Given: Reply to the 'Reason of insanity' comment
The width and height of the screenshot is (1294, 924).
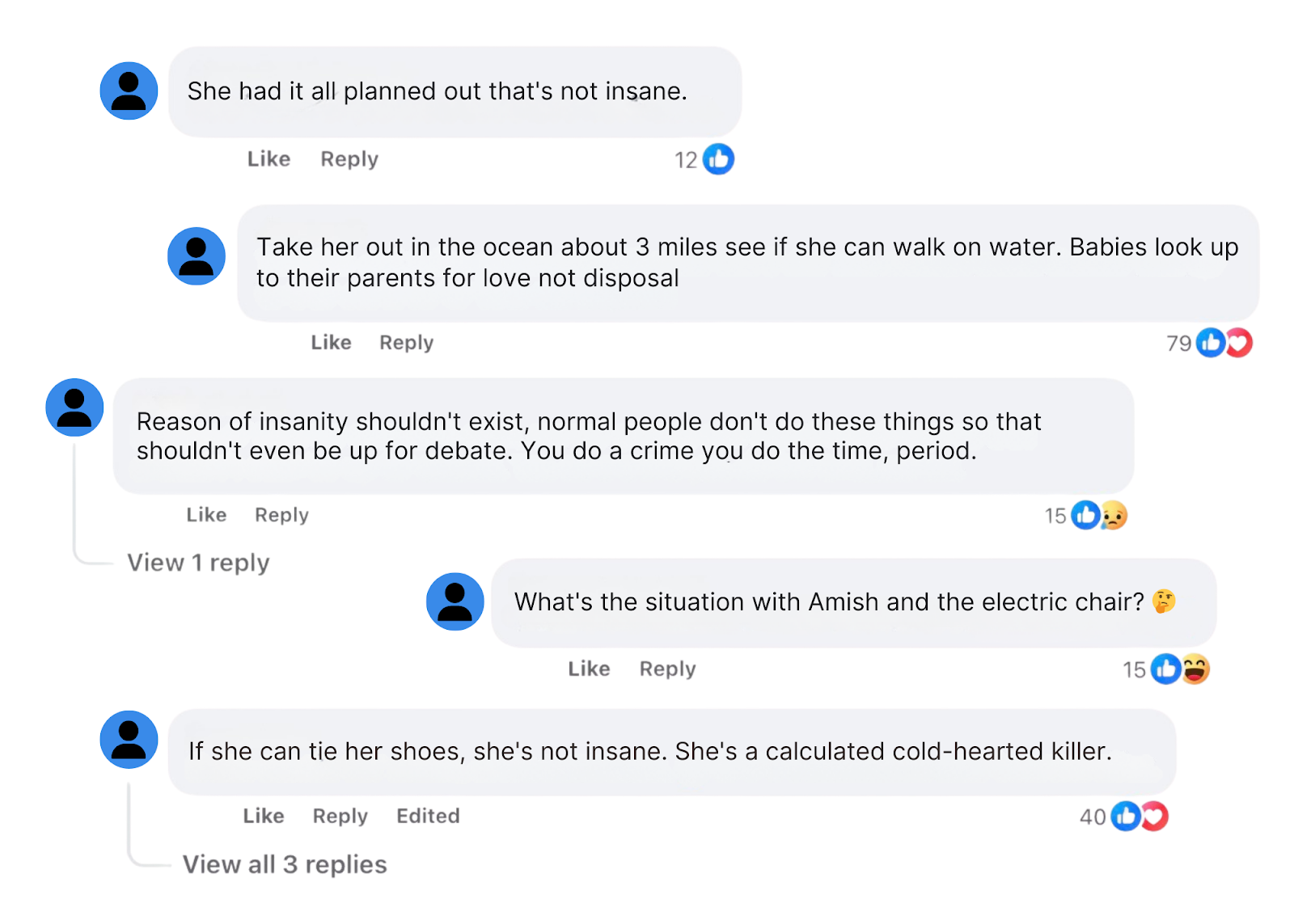Looking at the screenshot, I should pos(281,515).
